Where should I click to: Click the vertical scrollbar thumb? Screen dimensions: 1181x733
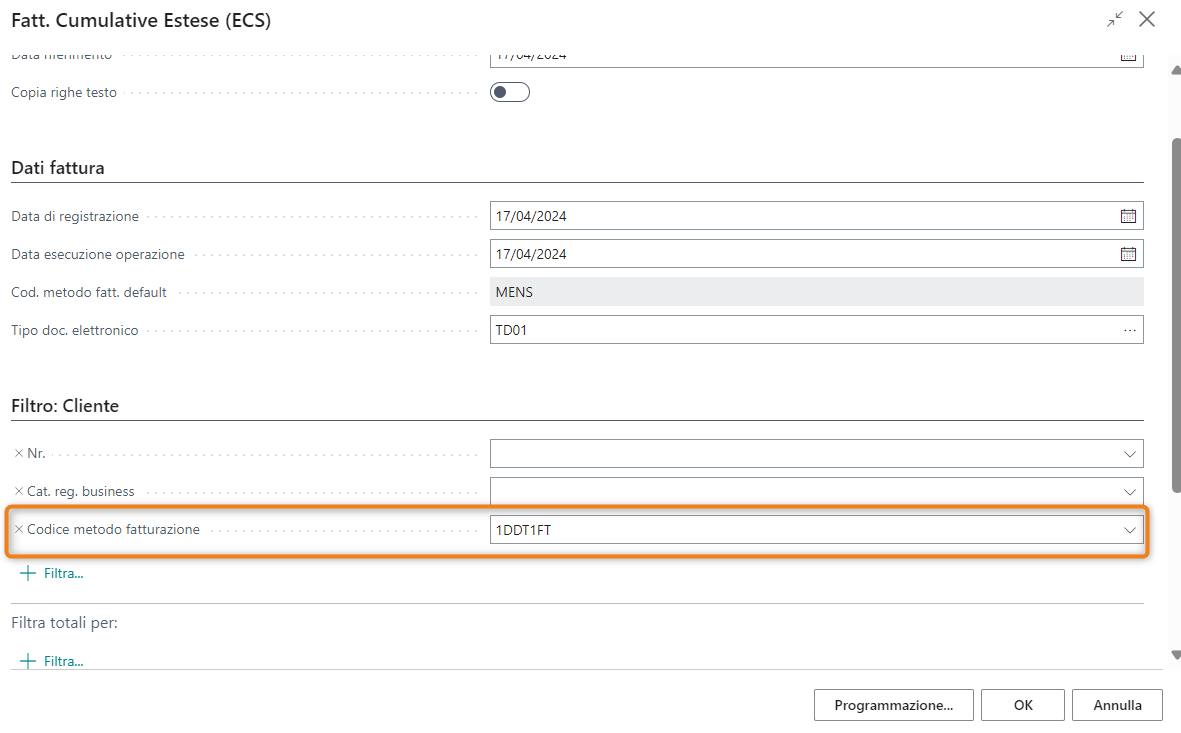[1174, 390]
